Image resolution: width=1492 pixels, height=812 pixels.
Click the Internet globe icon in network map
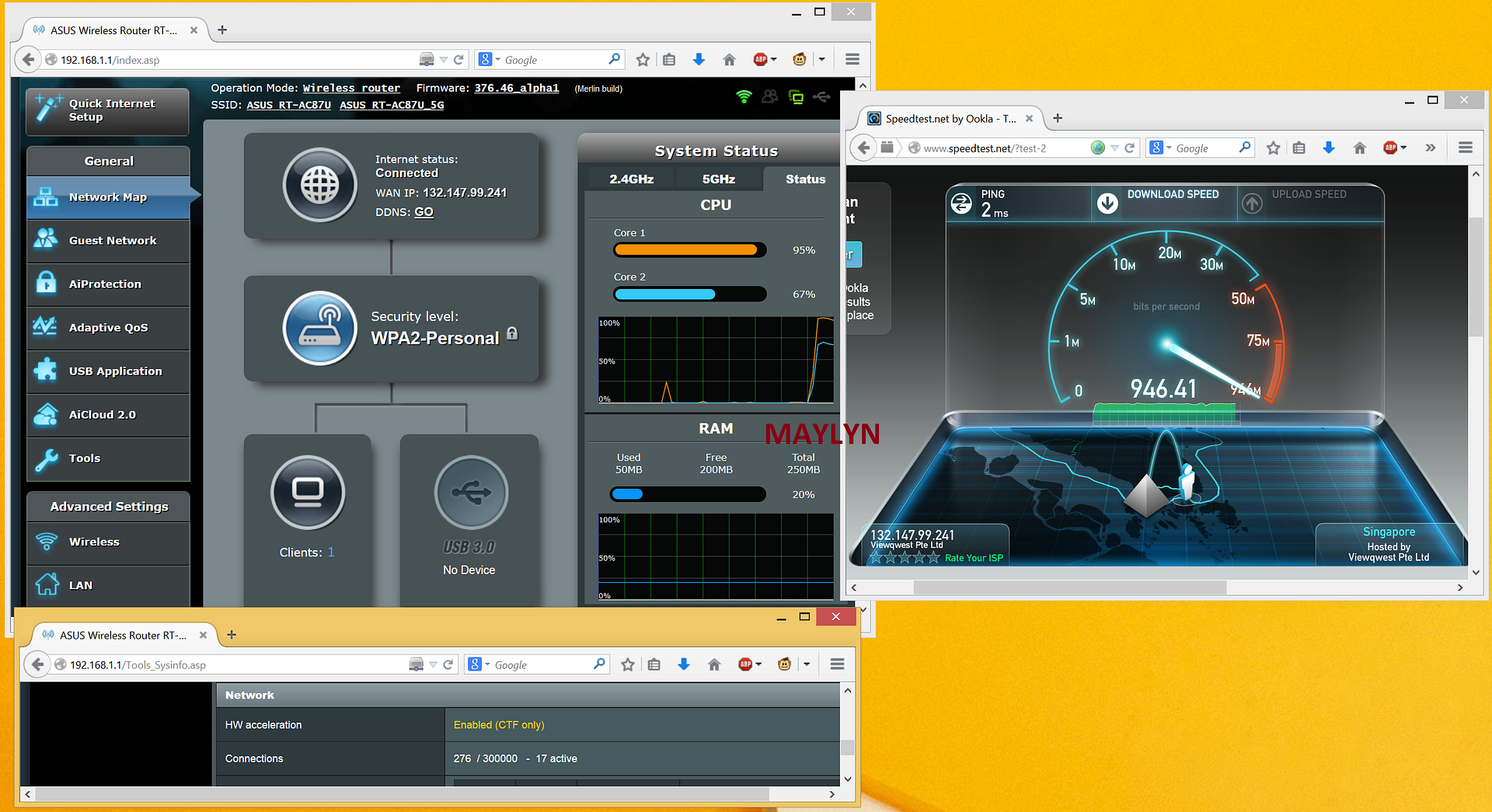pyautogui.click(x=319, y=186)
